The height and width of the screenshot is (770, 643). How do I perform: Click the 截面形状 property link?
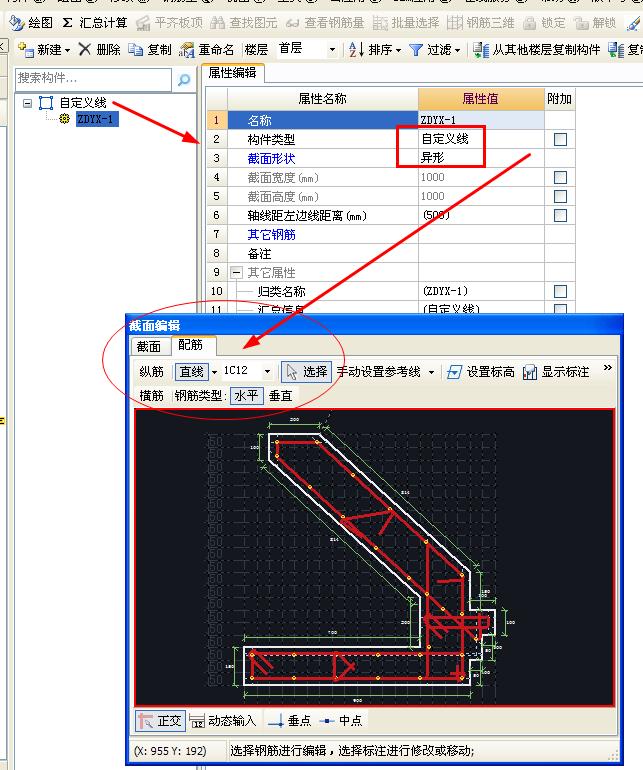pos(271,159)
